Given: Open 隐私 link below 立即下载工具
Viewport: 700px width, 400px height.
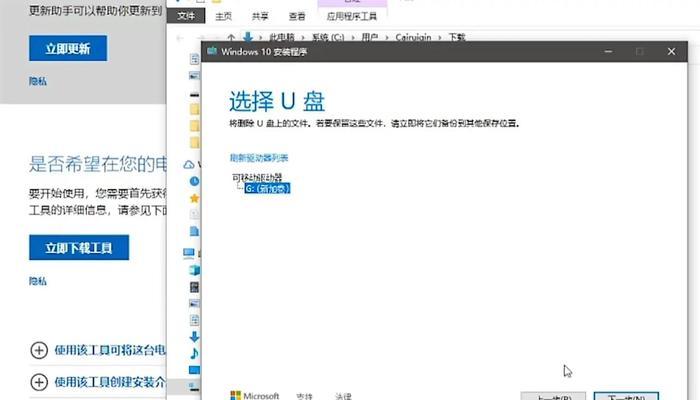Looking at the screenshot, I should tap(38, 281).
